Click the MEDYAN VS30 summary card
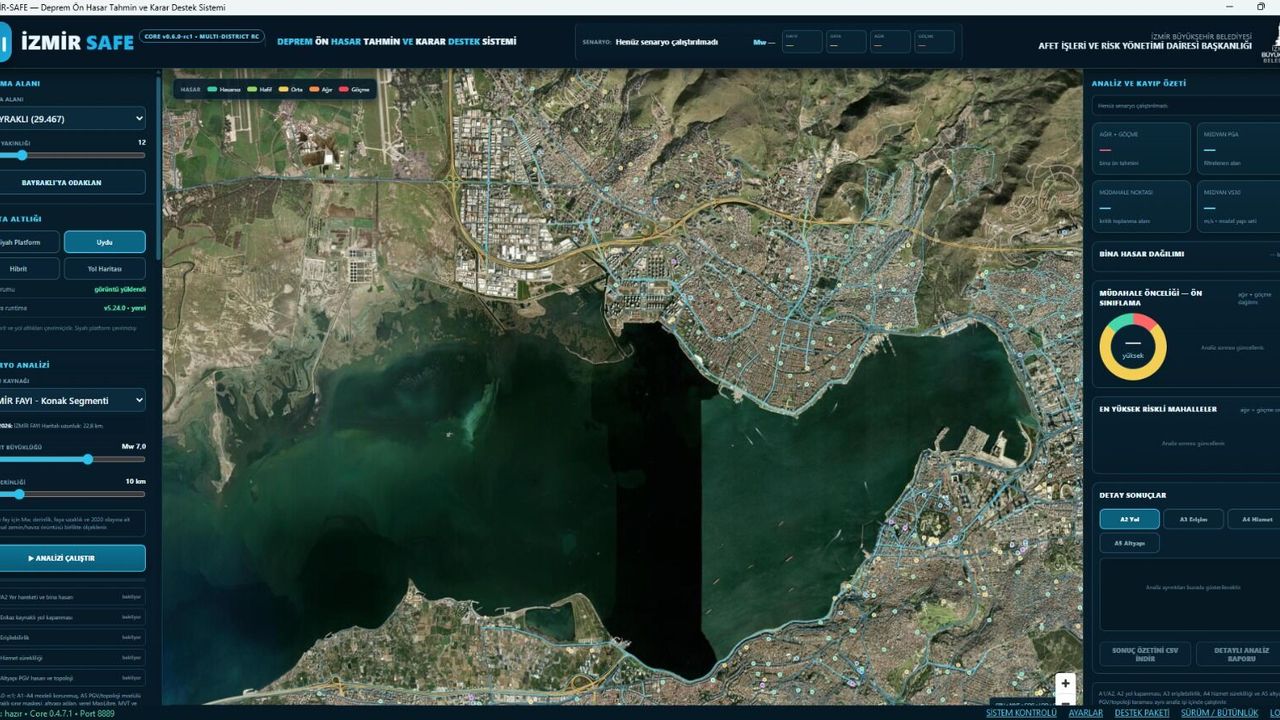 (x=1238, y=206)
